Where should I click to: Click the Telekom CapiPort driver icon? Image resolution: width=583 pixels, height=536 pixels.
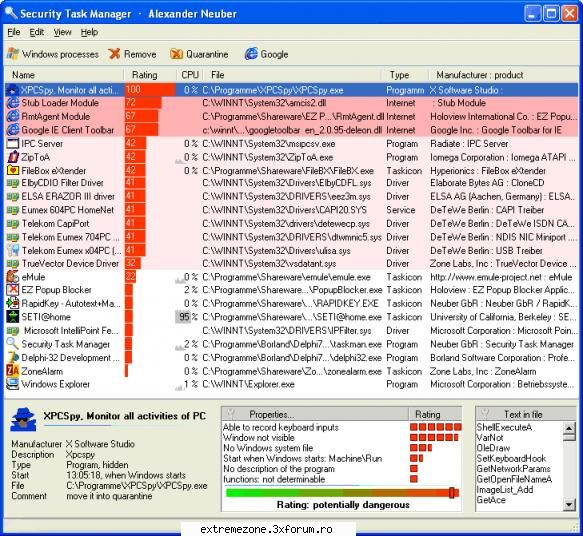click(13, 224)
